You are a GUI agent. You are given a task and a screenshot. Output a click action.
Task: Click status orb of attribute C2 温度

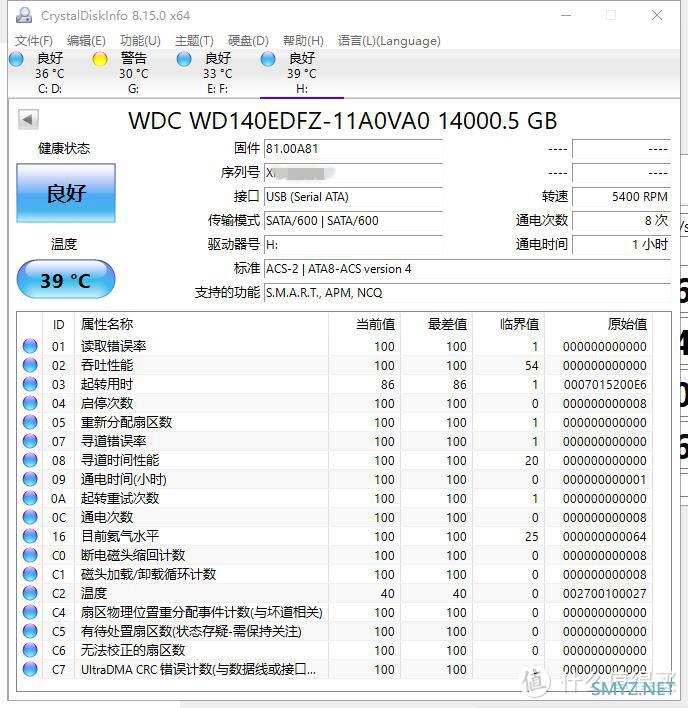pyautogui.click(x=30, y=593)
